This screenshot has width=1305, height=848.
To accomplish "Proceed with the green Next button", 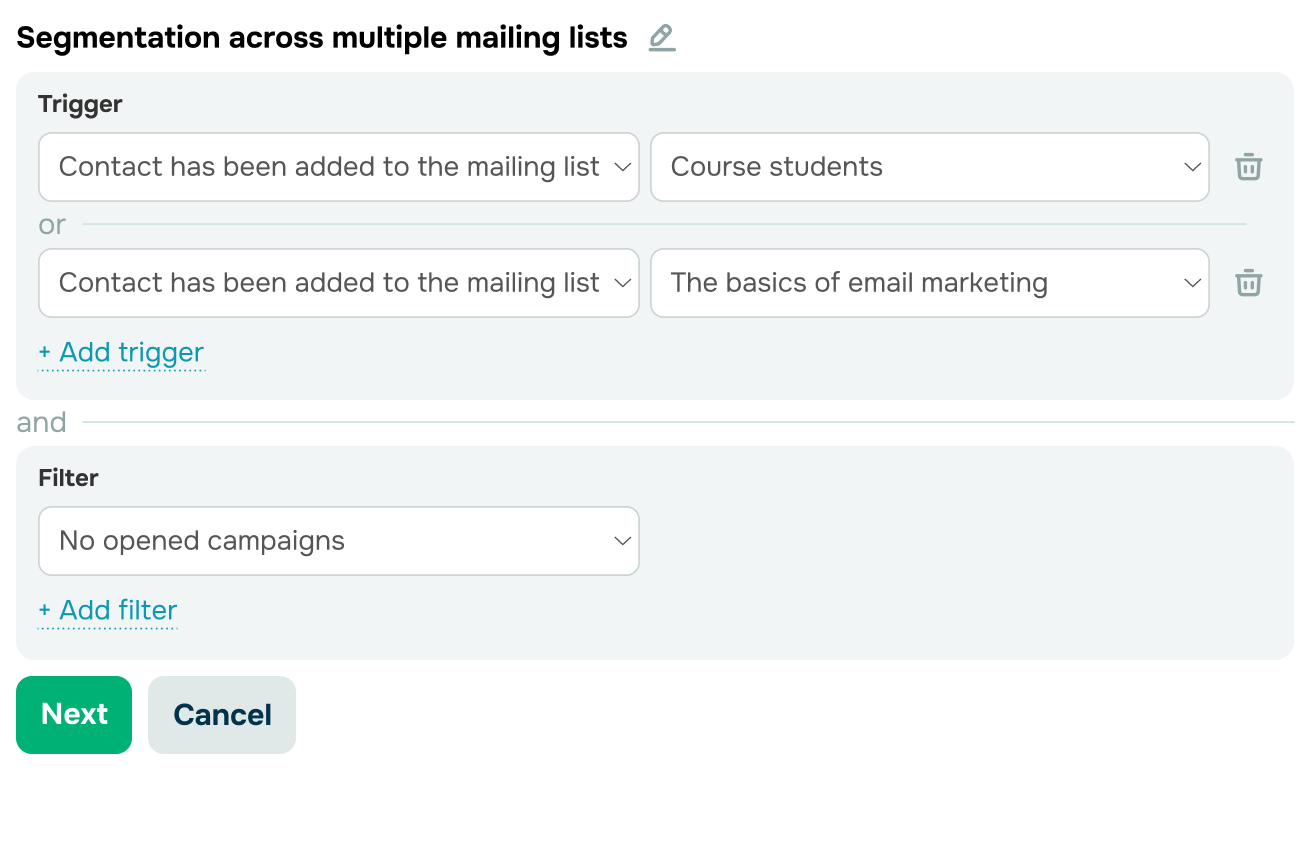I will [74, 715].
